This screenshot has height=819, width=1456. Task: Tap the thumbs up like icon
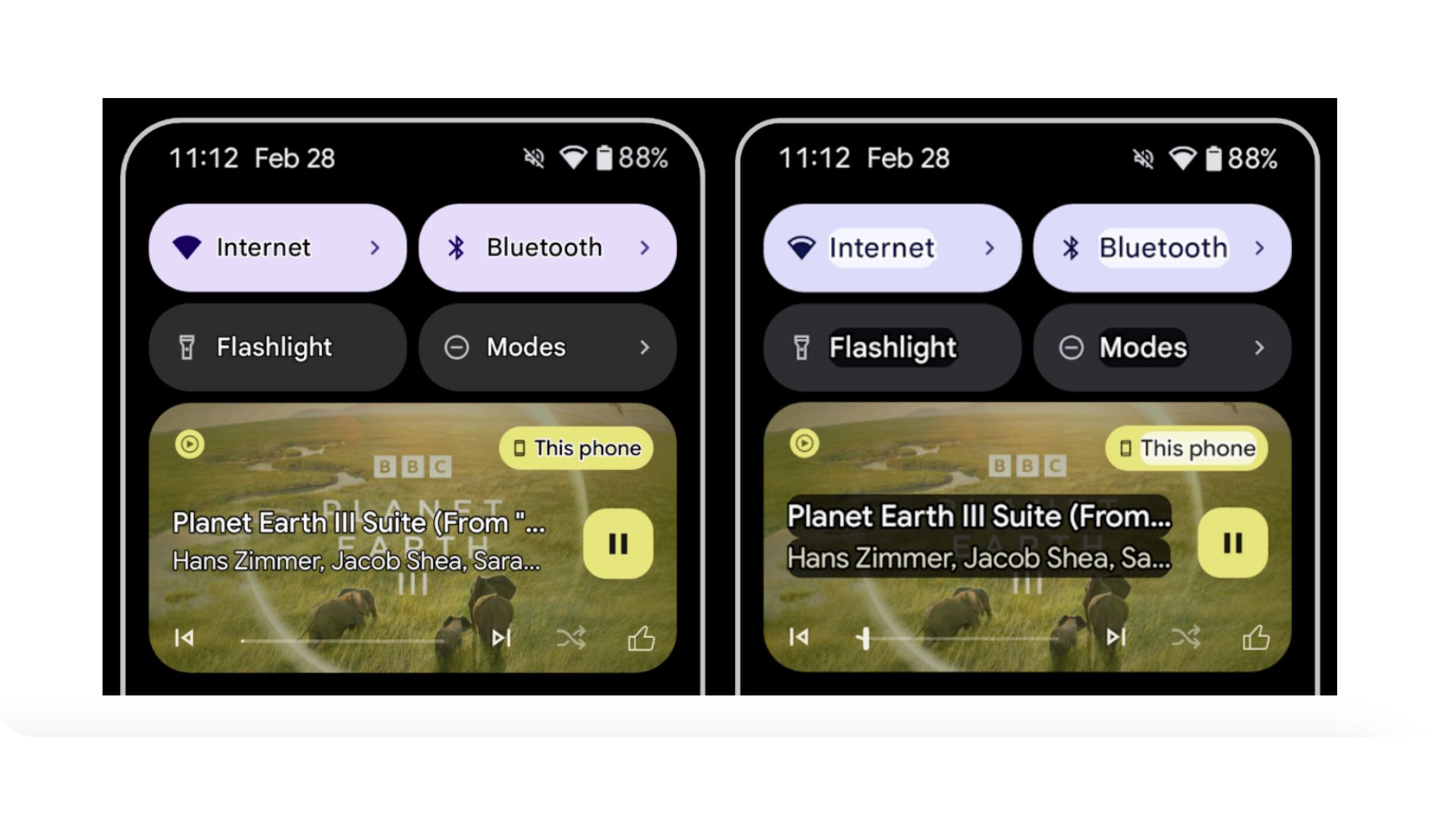[x=639, y=637]
